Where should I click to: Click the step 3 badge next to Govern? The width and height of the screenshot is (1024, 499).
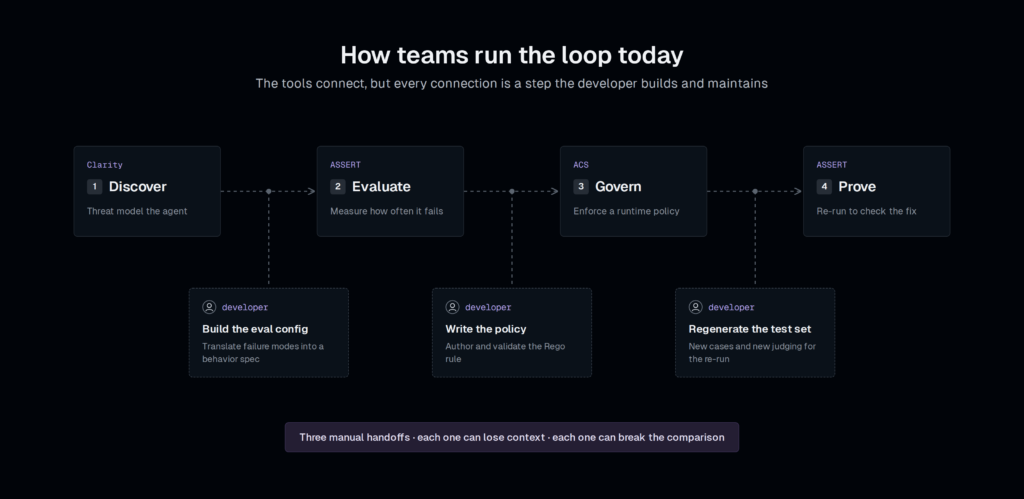click(x=581, y=187)
